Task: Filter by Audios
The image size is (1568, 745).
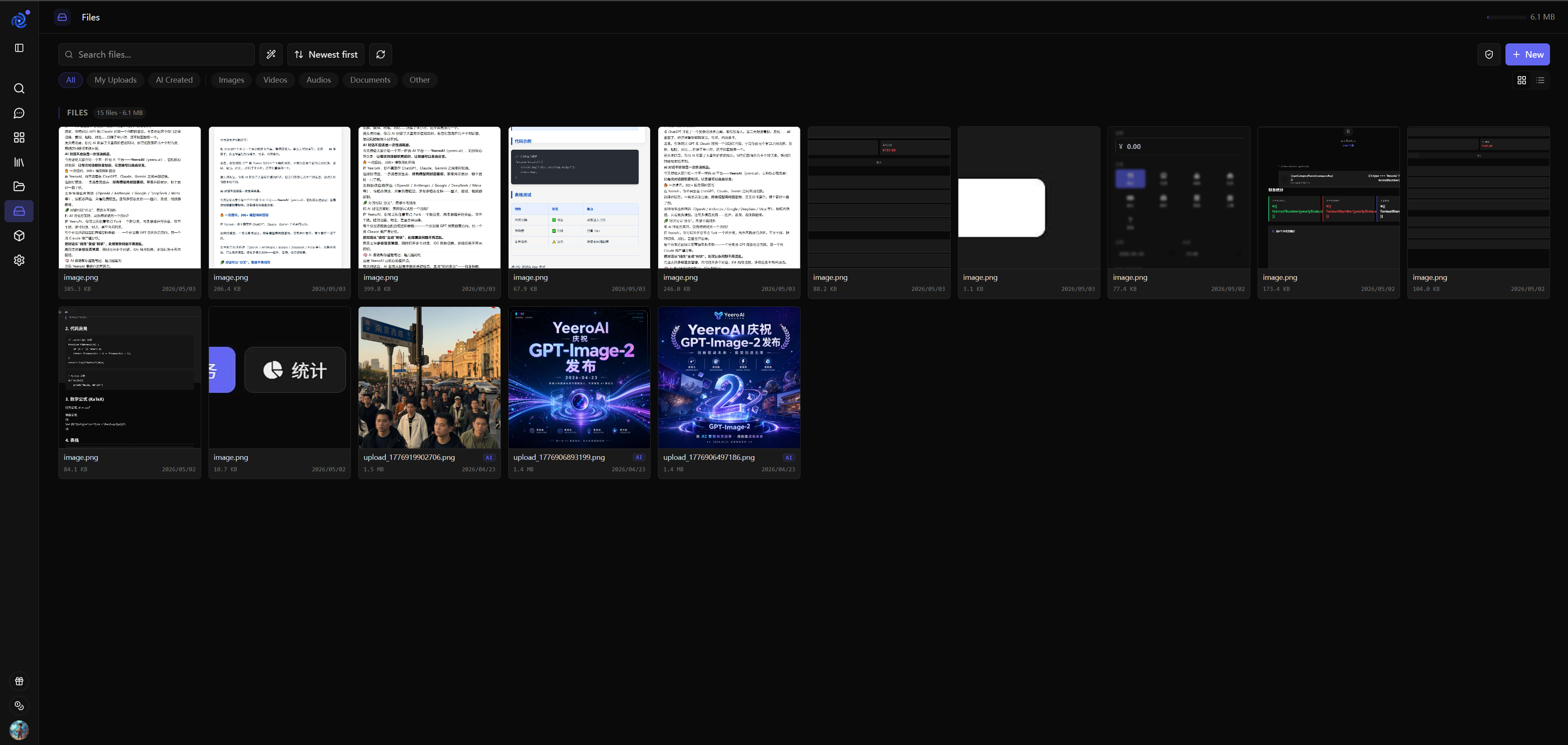Action: [x=319, y=80]
